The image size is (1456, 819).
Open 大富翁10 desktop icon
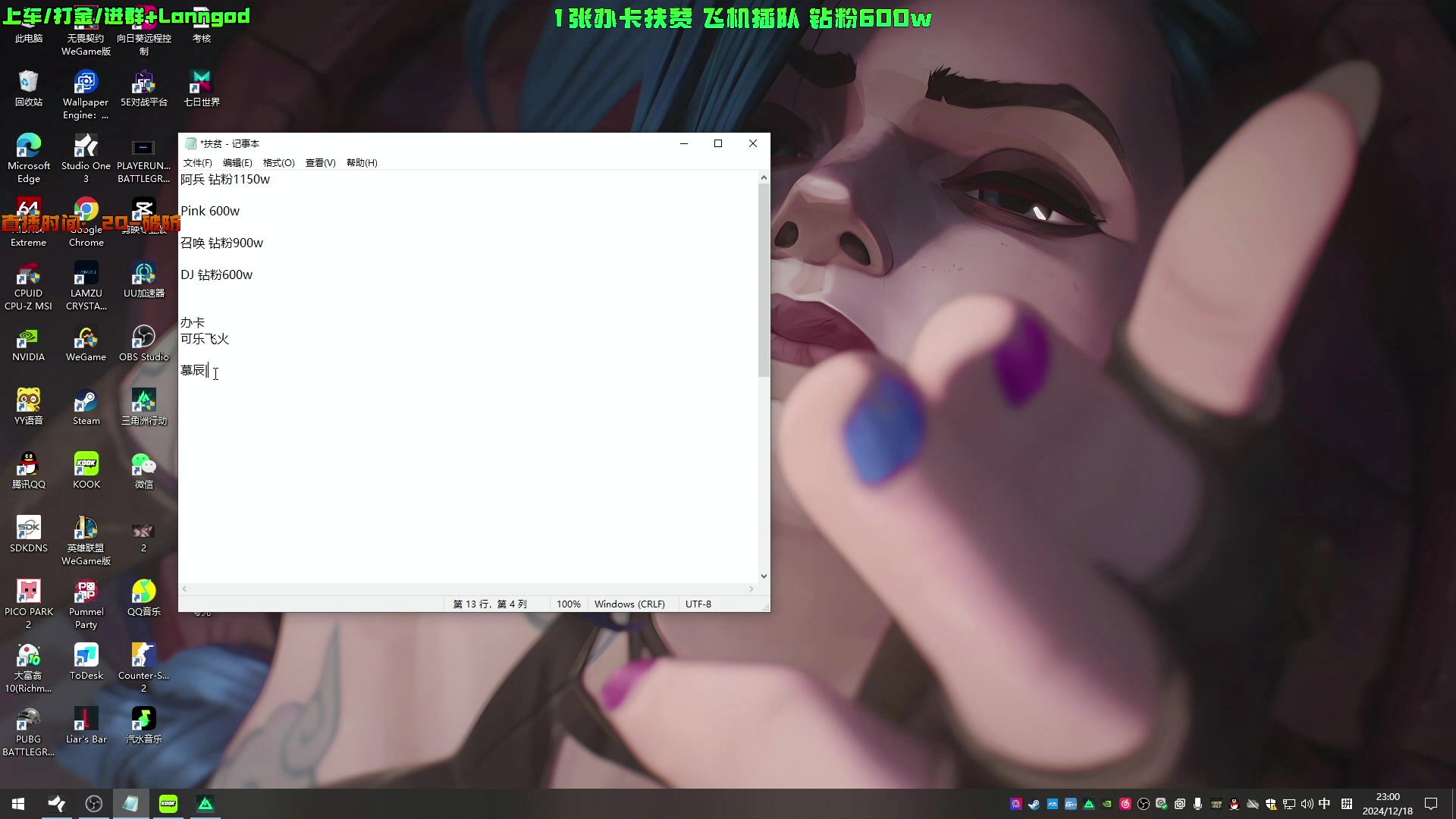29,667
